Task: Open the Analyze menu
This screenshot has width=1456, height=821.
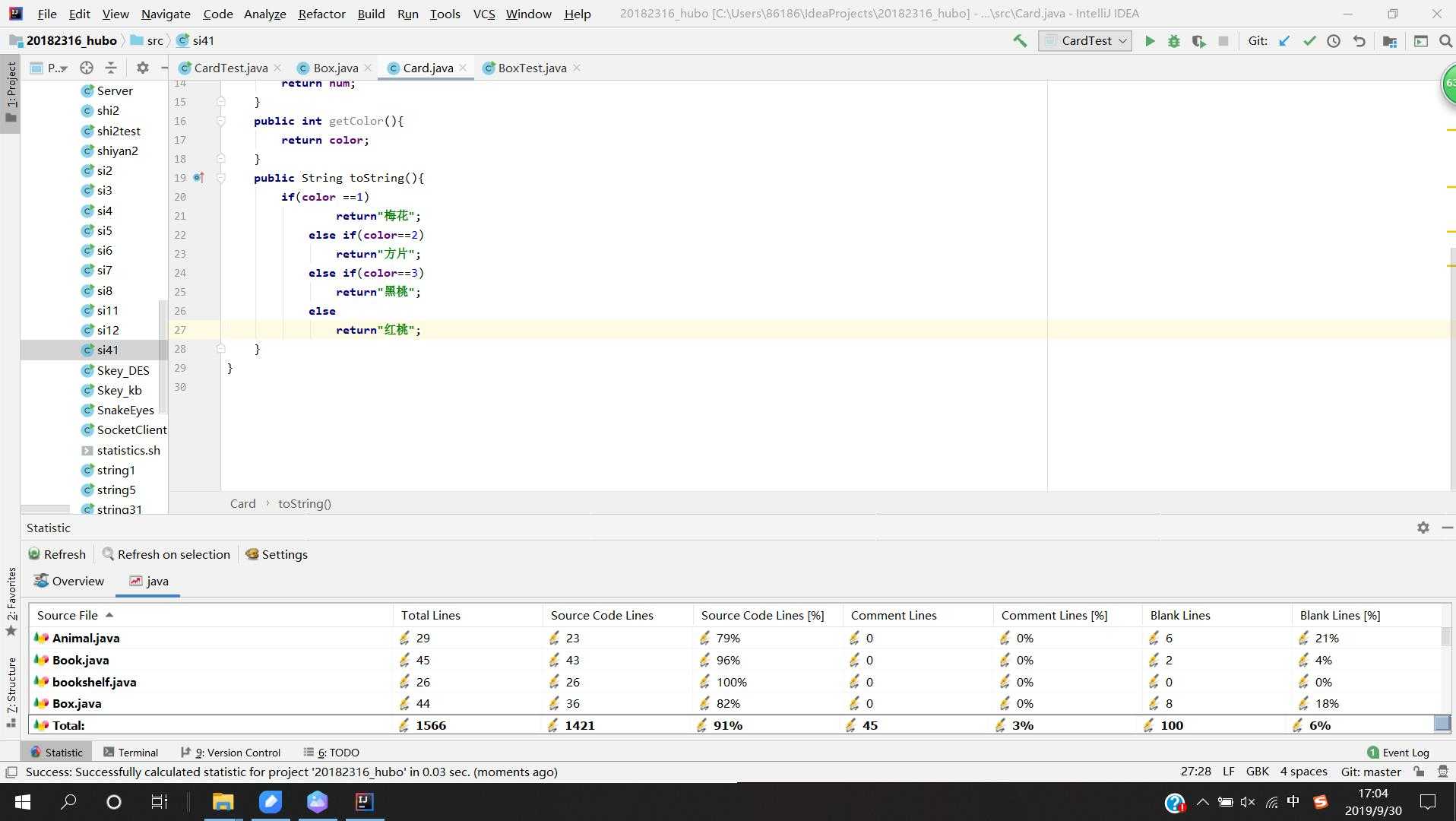Action: click(x=264, y=14)
